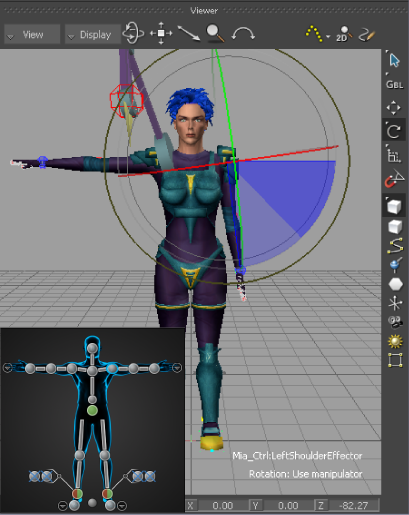This screenshot has width=409, height=515.
Task: Click the Roll camera arc icon
Action: [x=243, y=33]
